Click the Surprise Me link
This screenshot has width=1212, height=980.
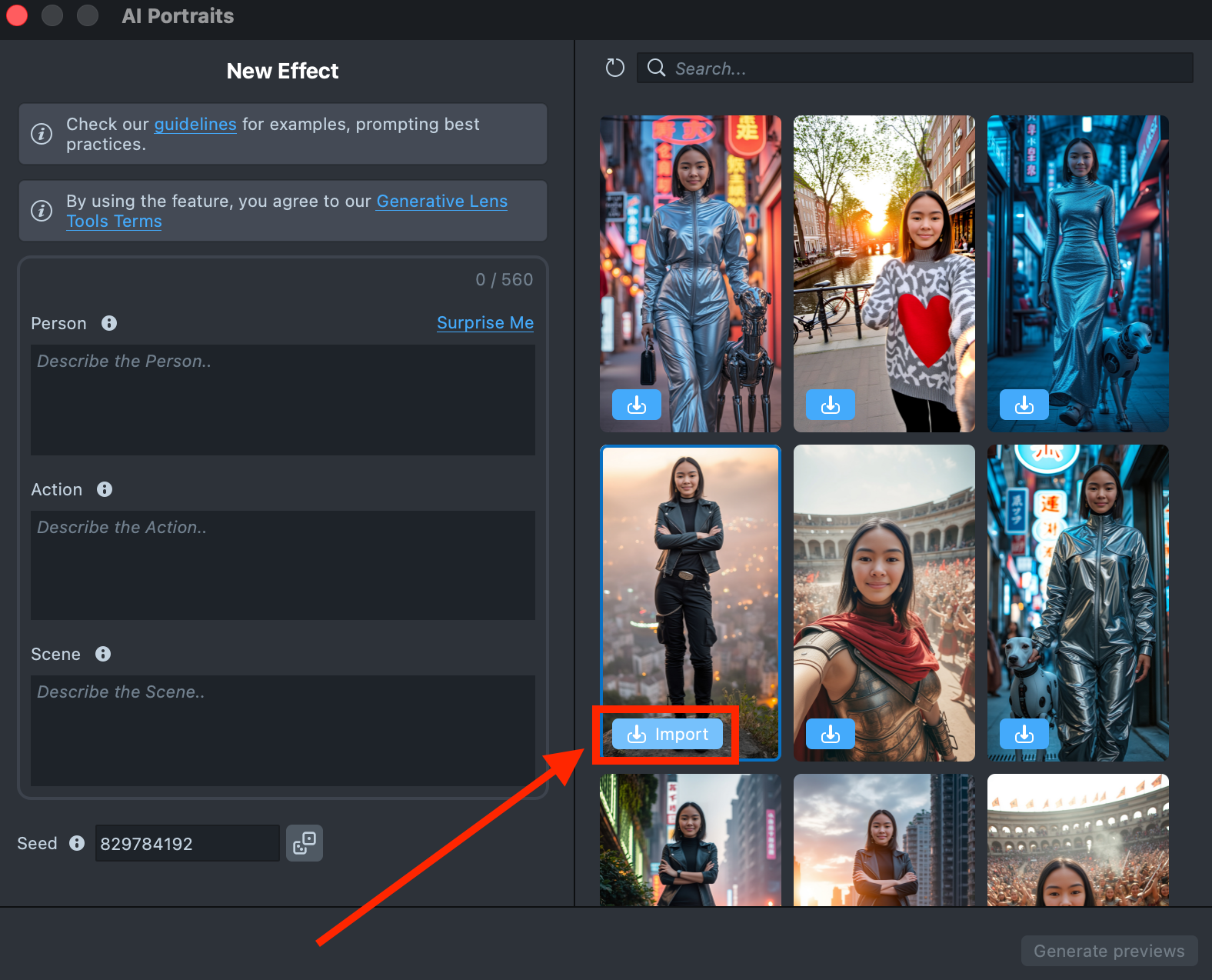(484, 323)
